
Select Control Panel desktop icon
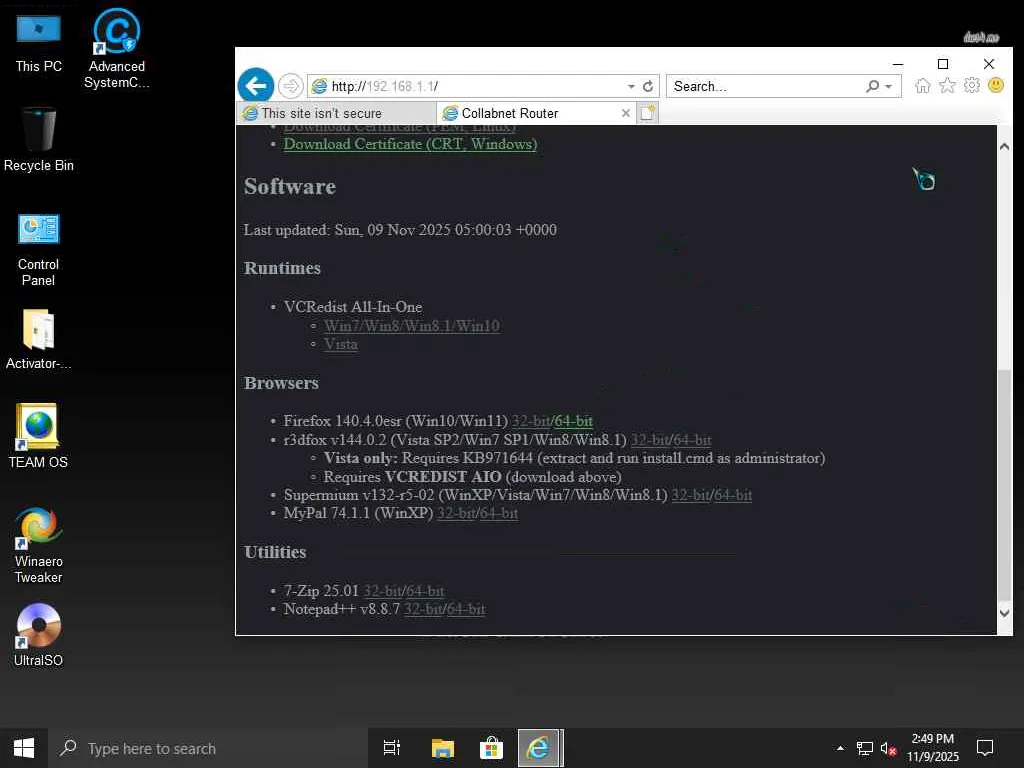[39, 250]
